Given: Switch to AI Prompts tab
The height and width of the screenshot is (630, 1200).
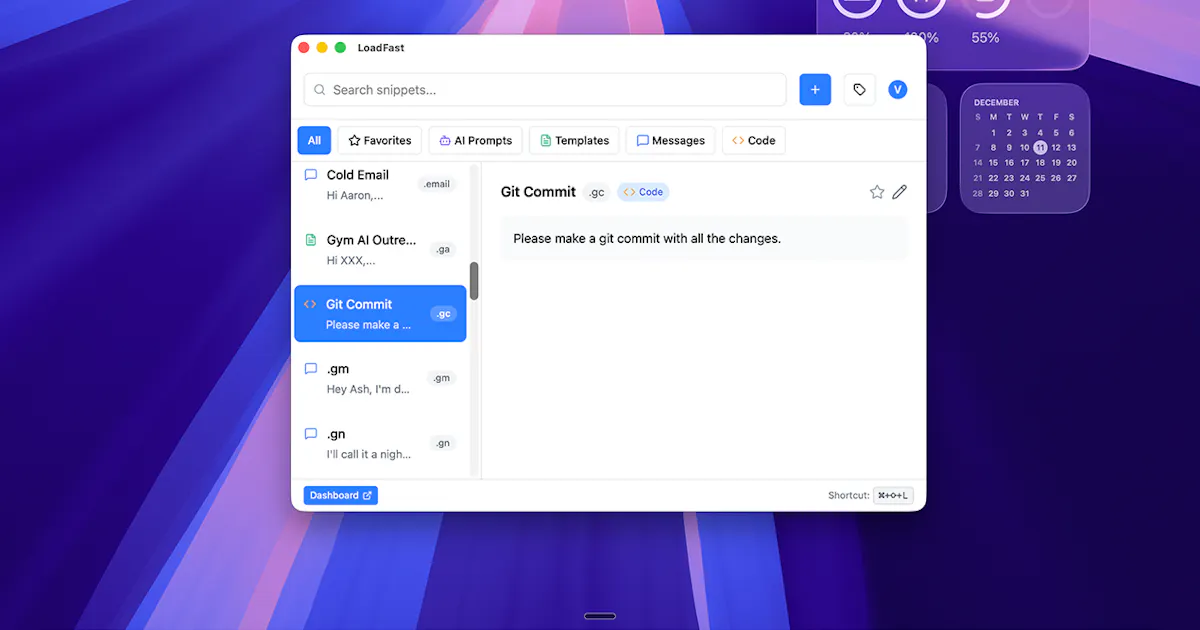Looking at the screenshot, I should point(475,141).
